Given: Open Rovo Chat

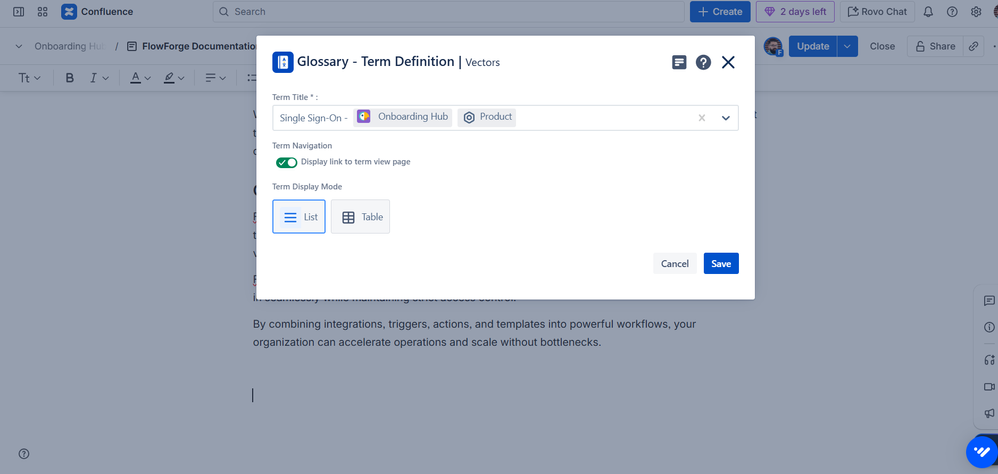Looking at the screenshot, I should 878,11.
